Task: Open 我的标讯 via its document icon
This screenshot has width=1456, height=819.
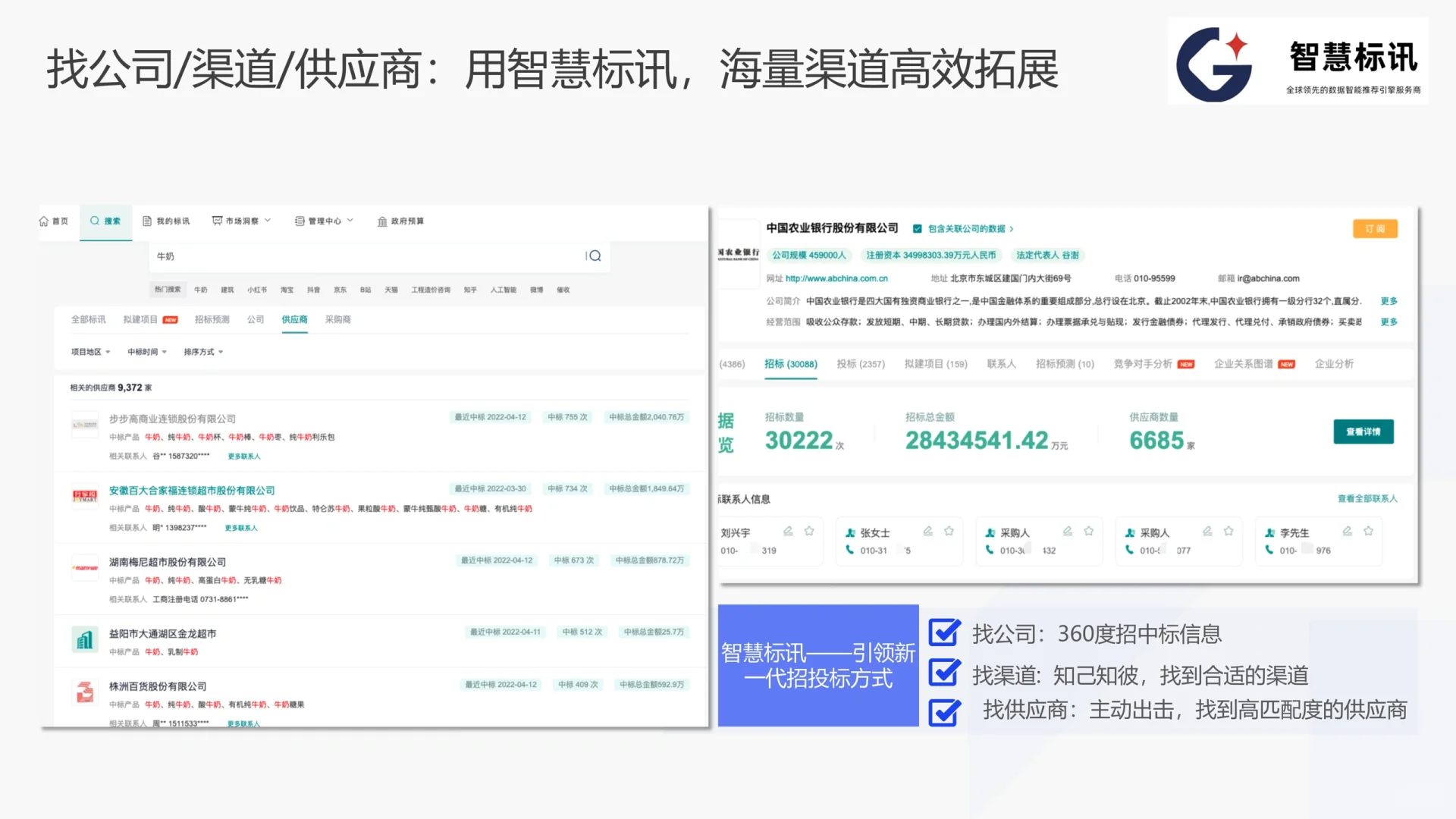Action: (147, 221)
